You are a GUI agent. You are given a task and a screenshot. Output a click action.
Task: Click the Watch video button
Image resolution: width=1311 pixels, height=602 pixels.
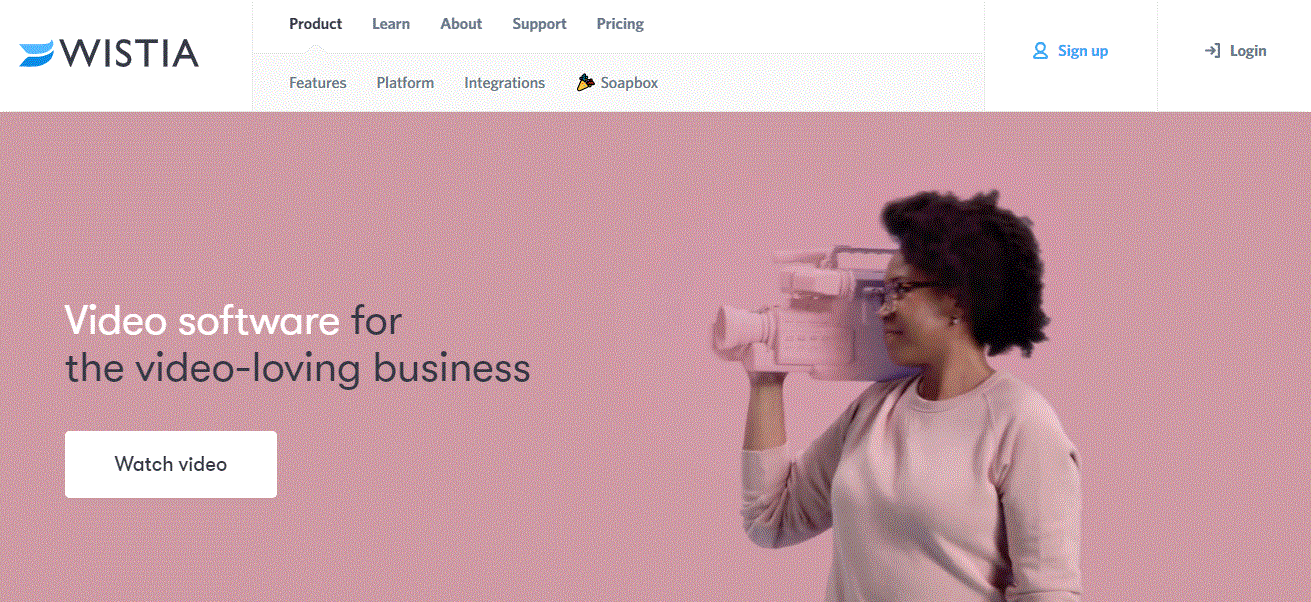(171, 464)
